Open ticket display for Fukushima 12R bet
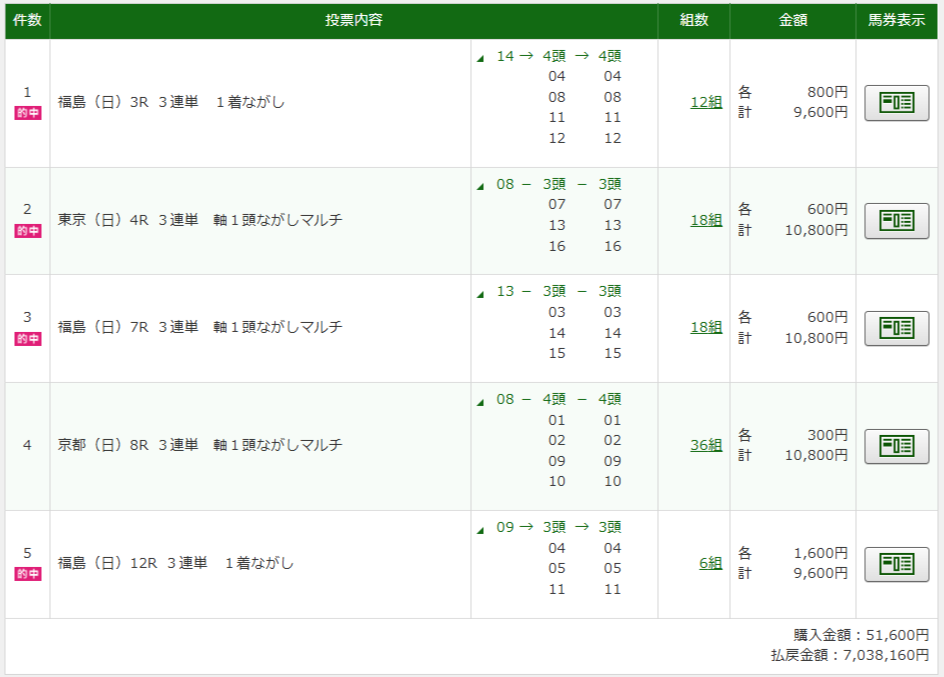944x677 pixels. pyautogui.click(x=896, y=564)
